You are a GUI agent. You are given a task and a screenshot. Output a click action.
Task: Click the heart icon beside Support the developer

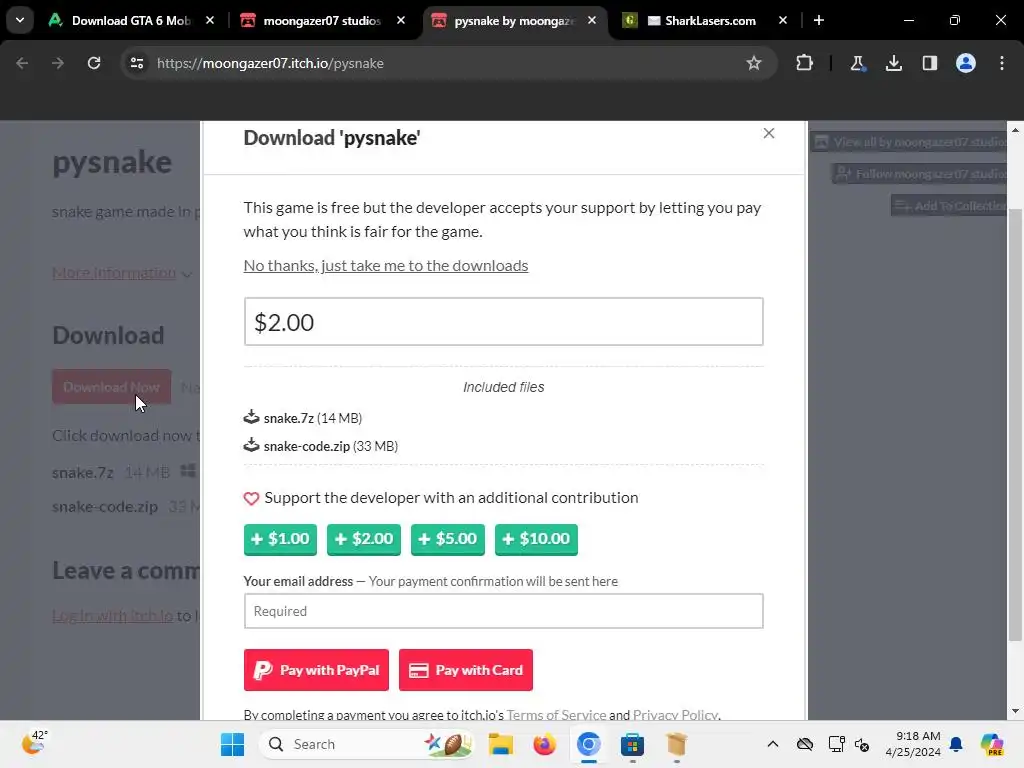pos(251,498)
